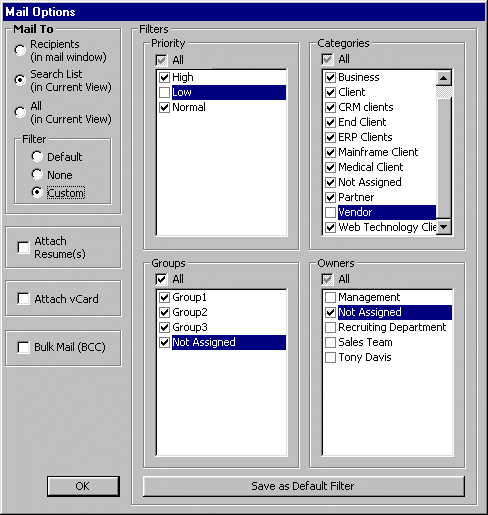The height and width of the screenshot is (515, 488).
Task: Click the Categories list scroll-down arrow
Action: [444, 227]
